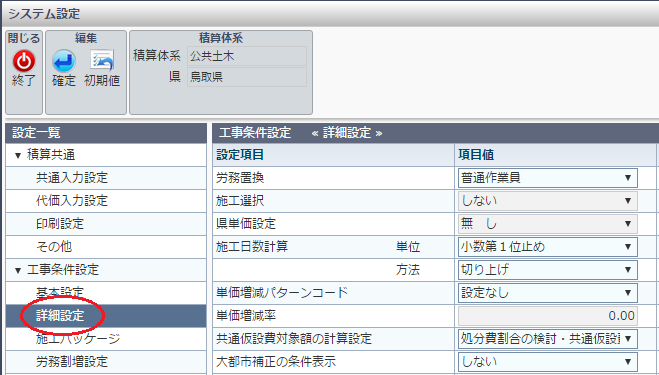This screenshot has width=659, height=375.
Task: Click the 単価増減率 field showing 0.00
Action: [548, 316]
